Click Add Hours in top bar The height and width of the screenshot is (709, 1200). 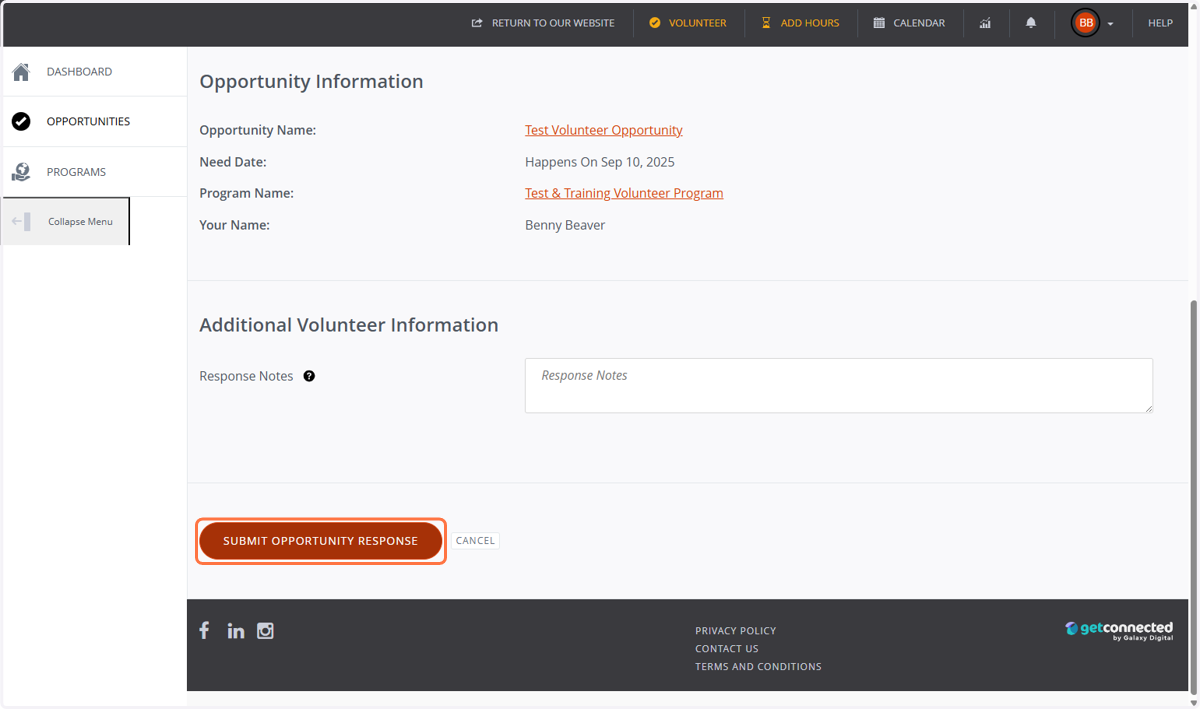(x=800, y=23)
